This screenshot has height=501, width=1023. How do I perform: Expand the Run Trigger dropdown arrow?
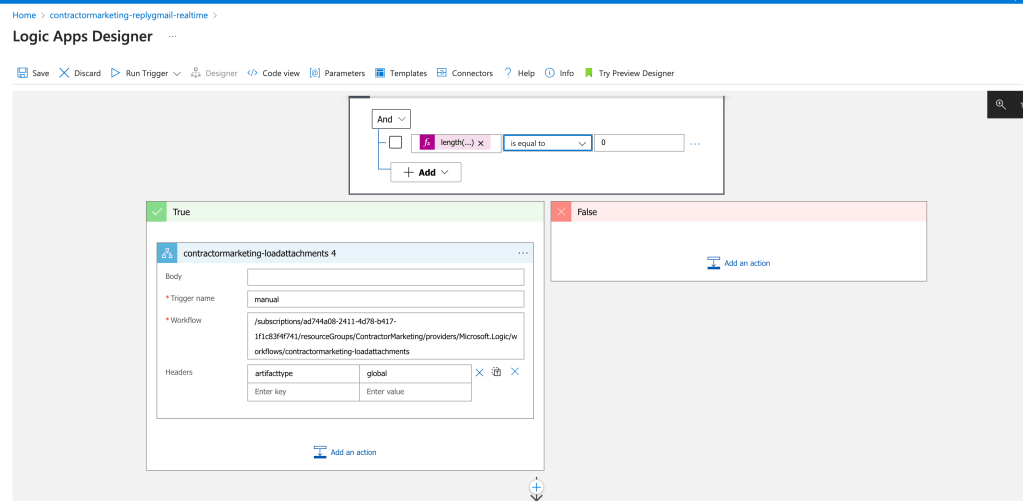tap(177, 74)
